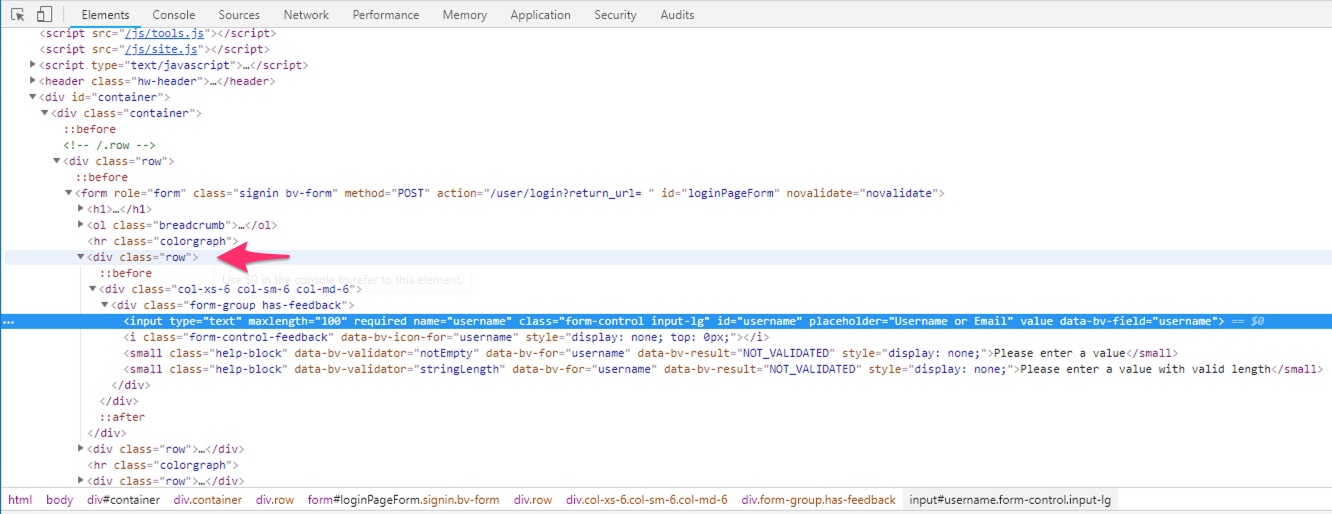
Task: Open the Application tab
Action: [541, 15]
